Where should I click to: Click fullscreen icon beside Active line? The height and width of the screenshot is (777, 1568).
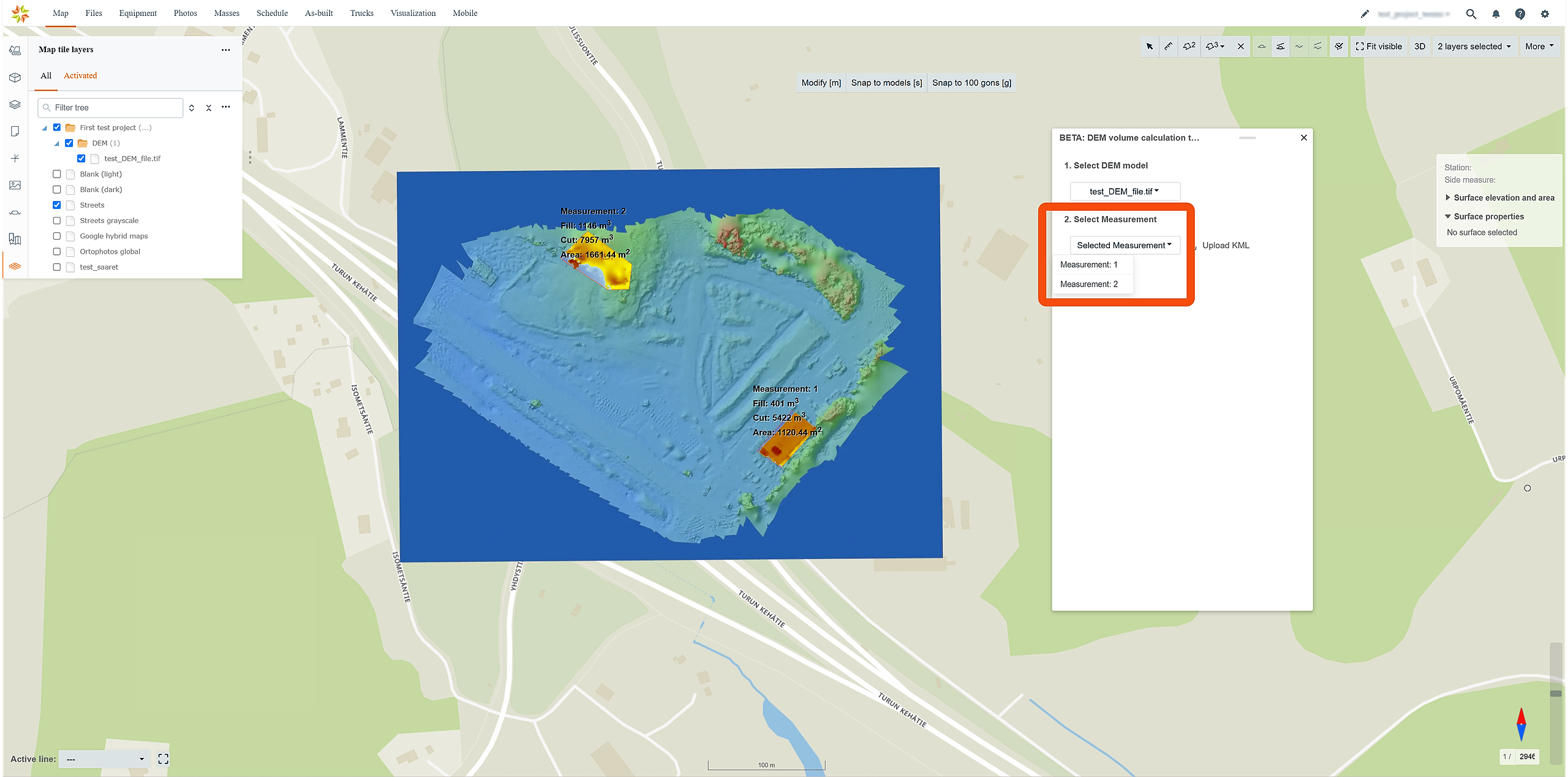point(163,759)
